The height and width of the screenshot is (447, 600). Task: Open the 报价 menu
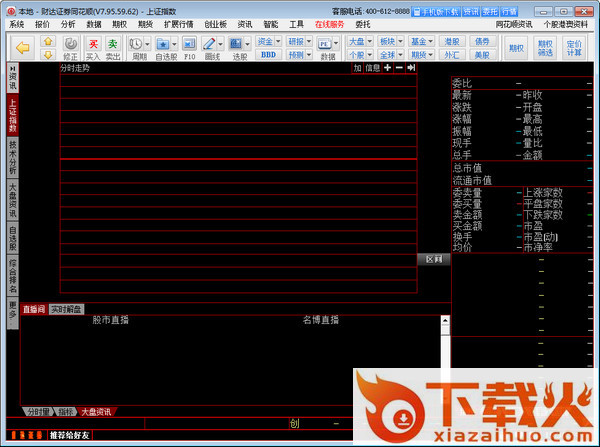42,24
